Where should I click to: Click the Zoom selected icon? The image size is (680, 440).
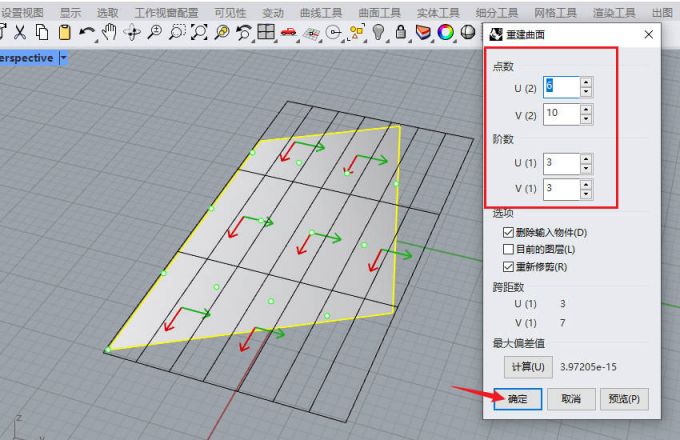[x=222, y=33]
